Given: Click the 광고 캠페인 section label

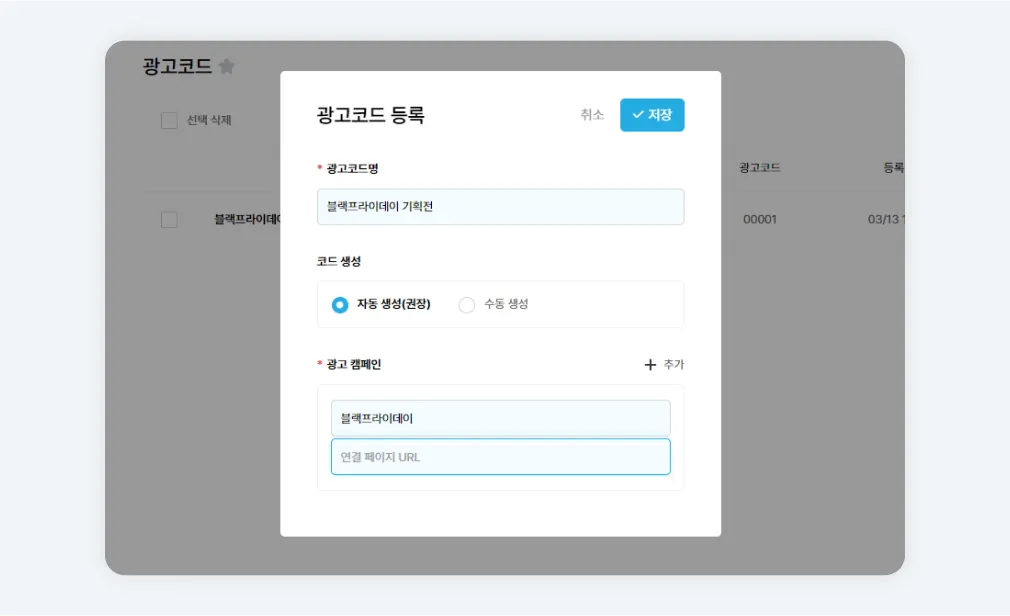Looking at the screenshot, I should click(x=354, y=365).
